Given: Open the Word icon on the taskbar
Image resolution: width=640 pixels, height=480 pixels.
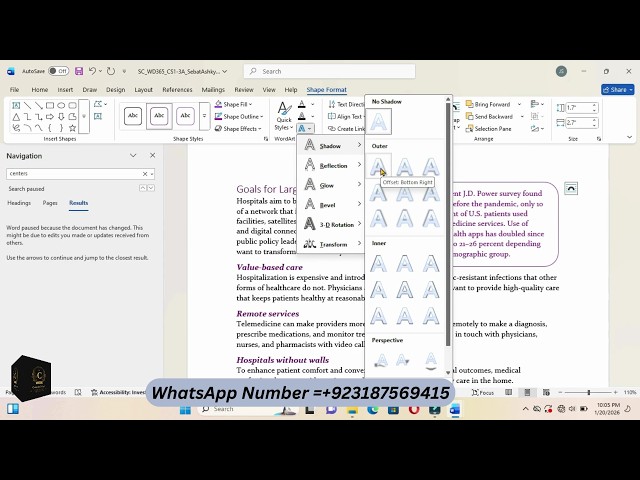Looking at the screenshot, I should tap(455, 409).
